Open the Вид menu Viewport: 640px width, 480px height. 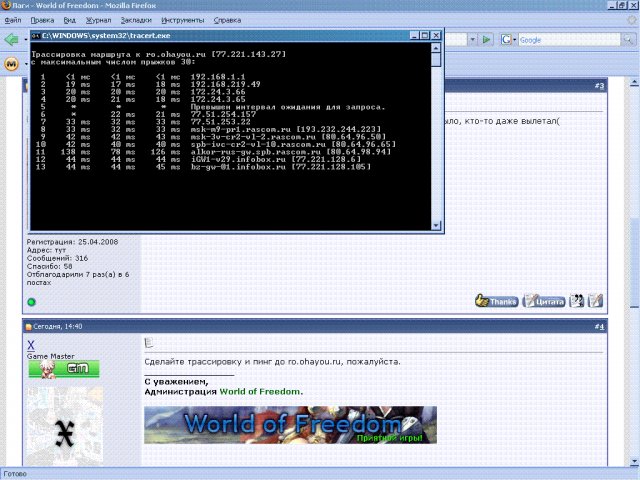click(x=70, y=20)
